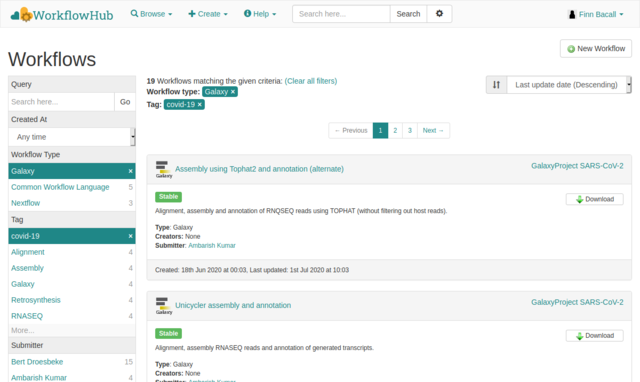Screen dimensions: 640x382
Task: Select page 1 in pagination
Action: tap(380, 131)
